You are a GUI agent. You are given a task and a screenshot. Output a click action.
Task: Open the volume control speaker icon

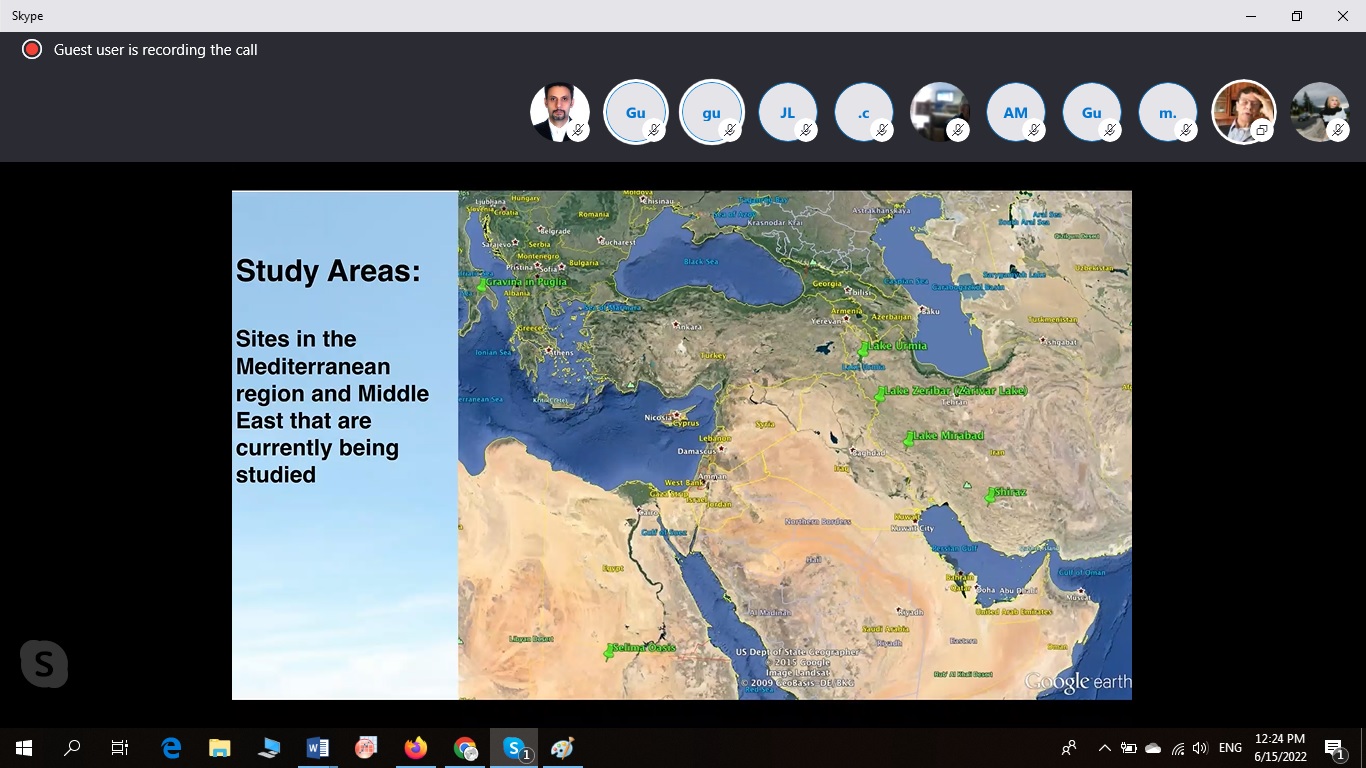pos(1200,748)
